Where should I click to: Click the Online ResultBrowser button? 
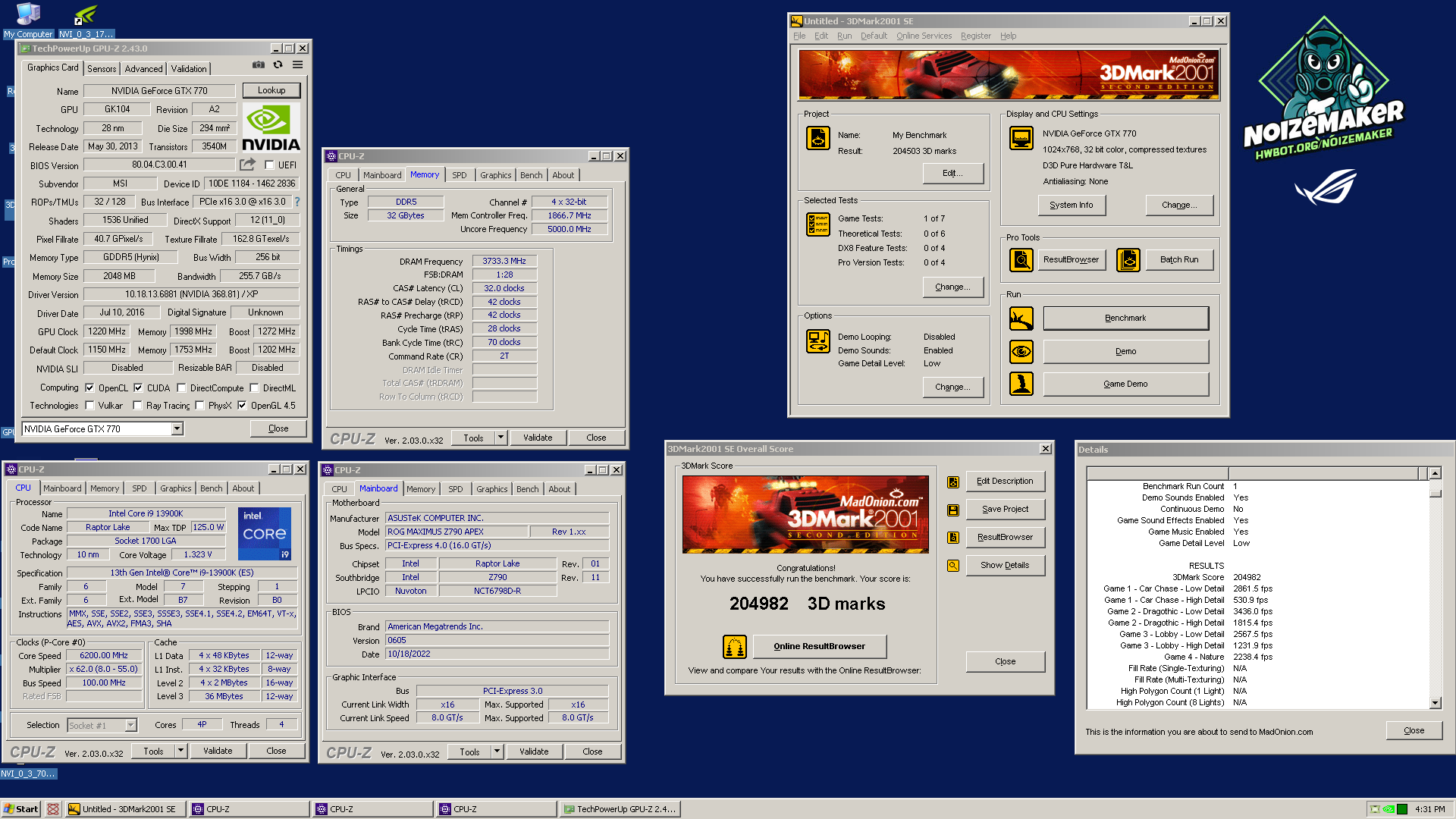click(819, 647)
